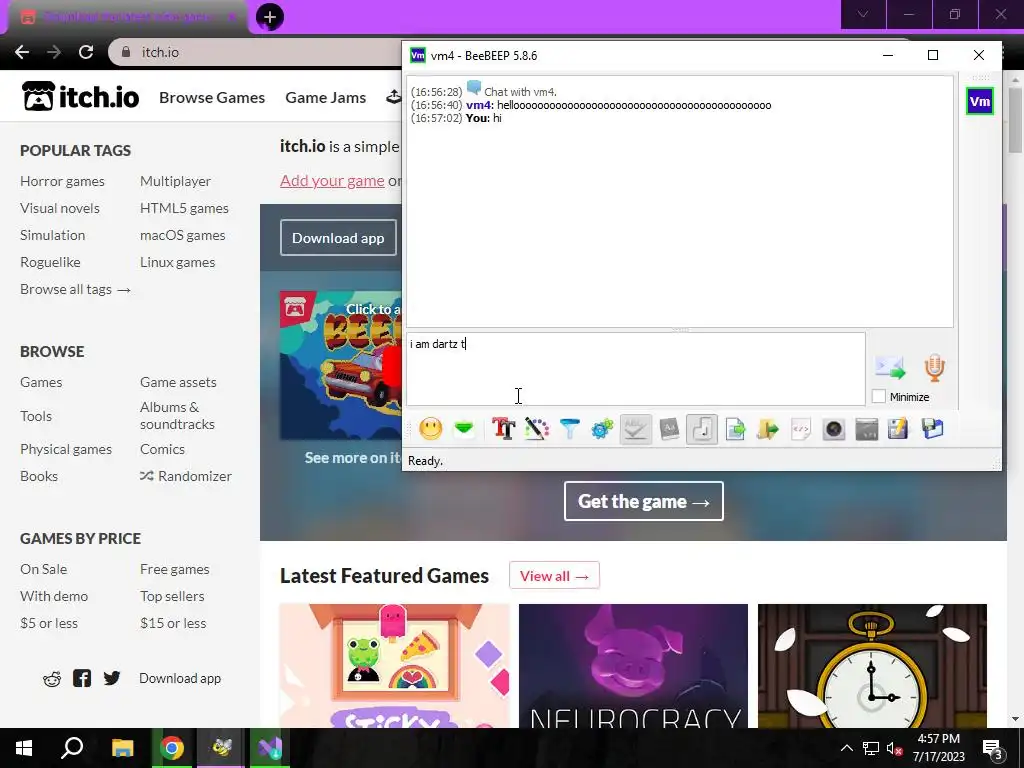
Task: Open the On Sale link
Action: point(43,569)
